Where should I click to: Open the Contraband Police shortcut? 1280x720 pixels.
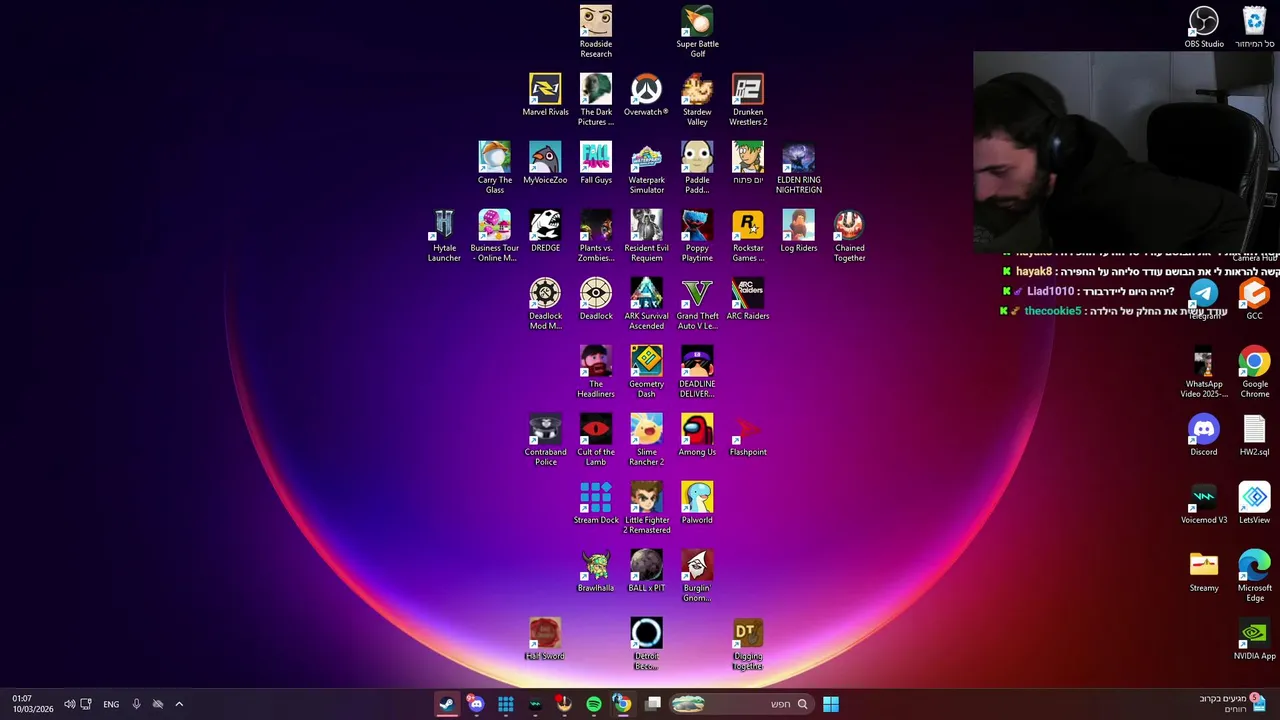pos(545,439)
